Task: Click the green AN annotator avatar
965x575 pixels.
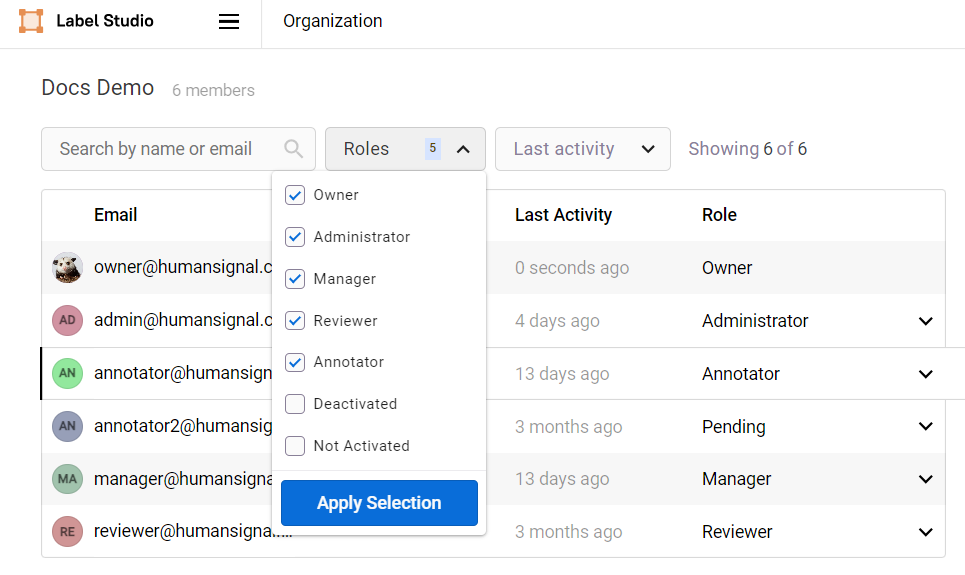Action: (x=67, y=374)
